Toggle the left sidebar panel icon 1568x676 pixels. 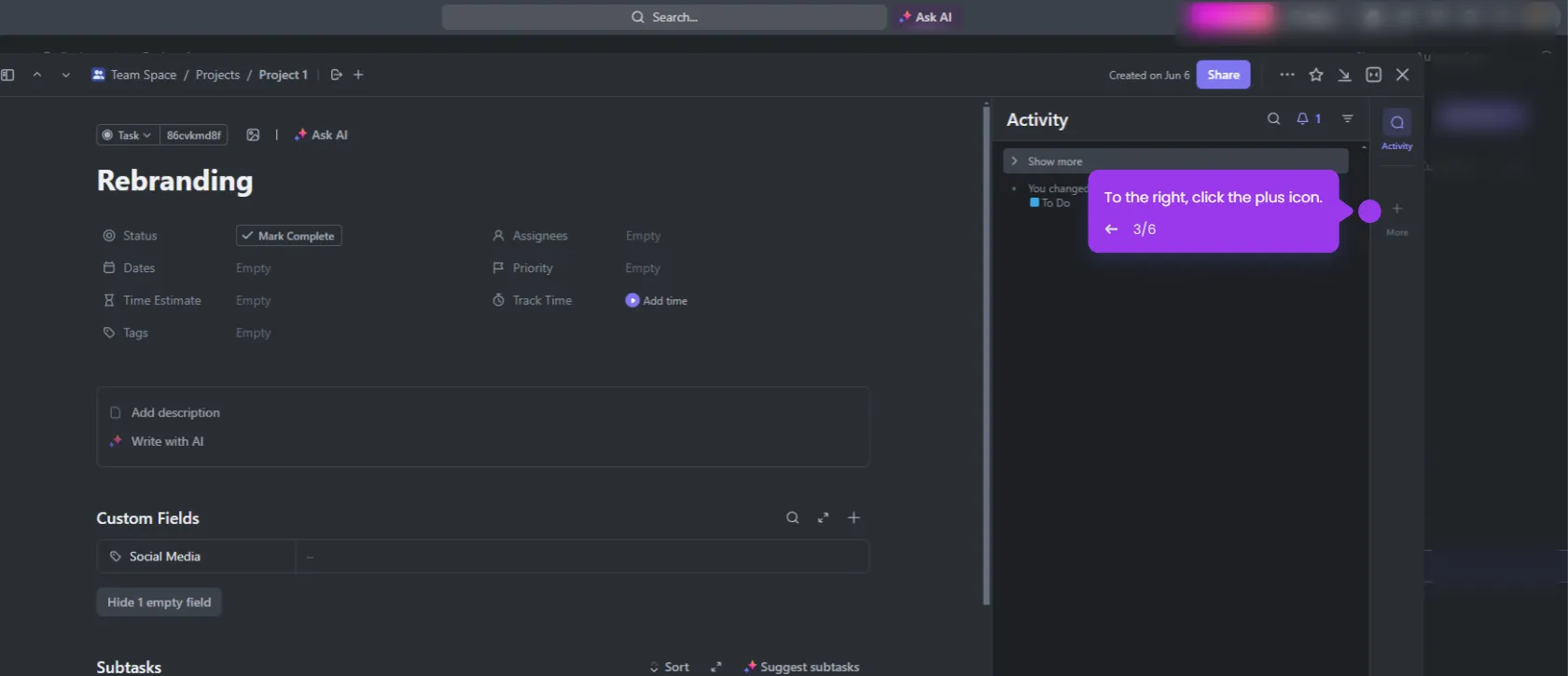pos(8,75)
